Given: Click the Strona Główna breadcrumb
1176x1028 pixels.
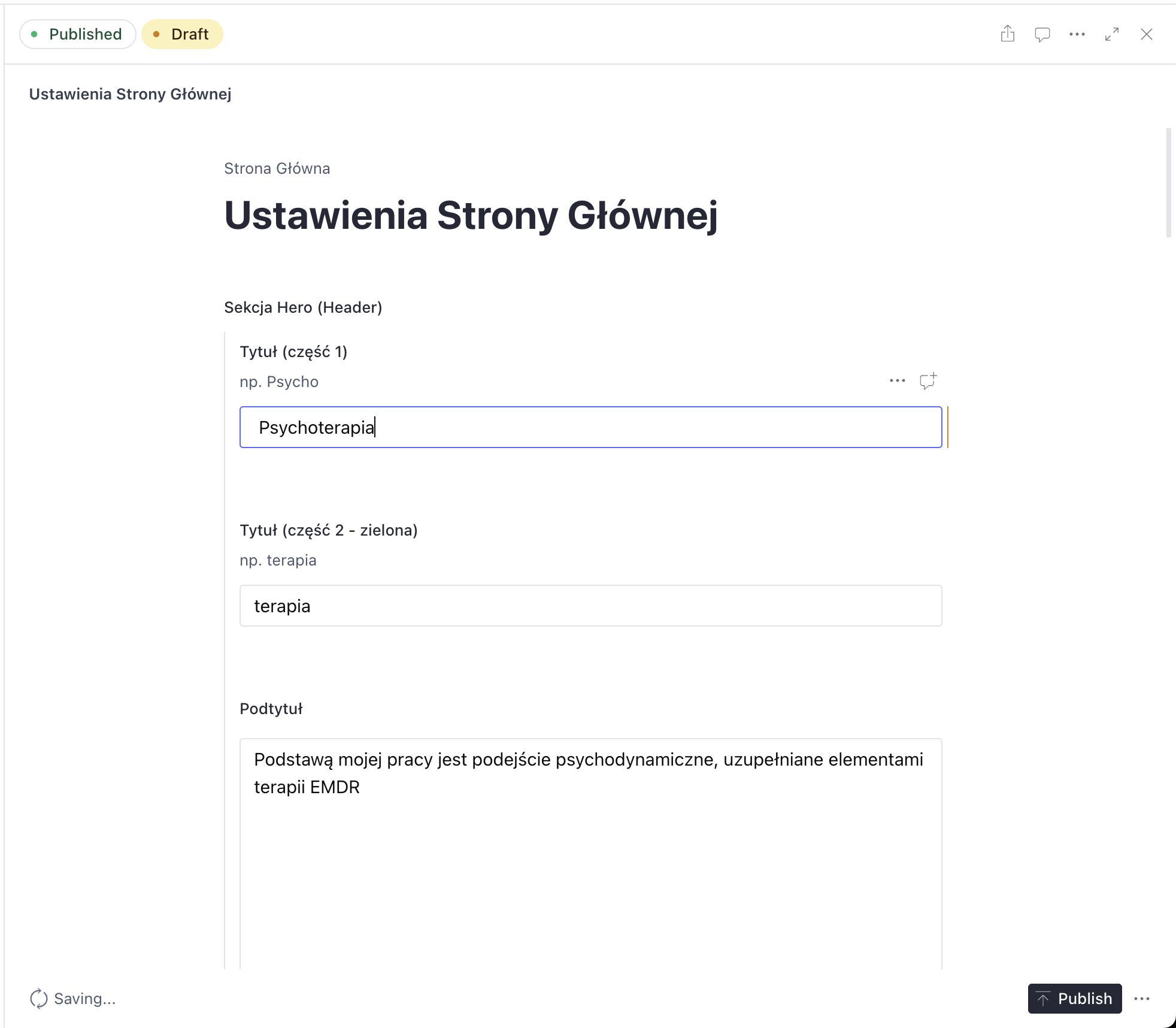Looking at the screenshot, I should (277, 168).
